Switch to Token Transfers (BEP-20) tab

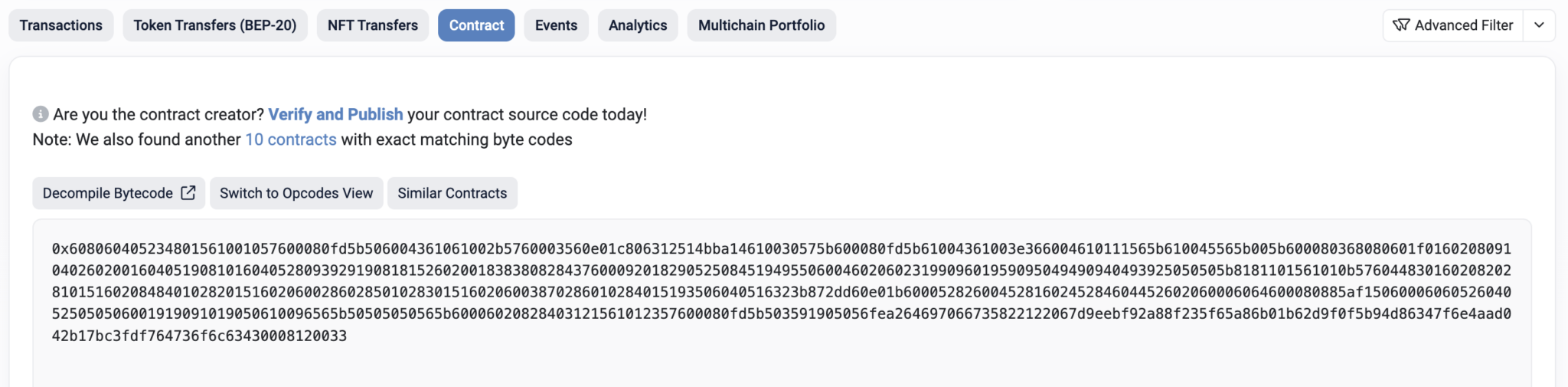(215, 25)
